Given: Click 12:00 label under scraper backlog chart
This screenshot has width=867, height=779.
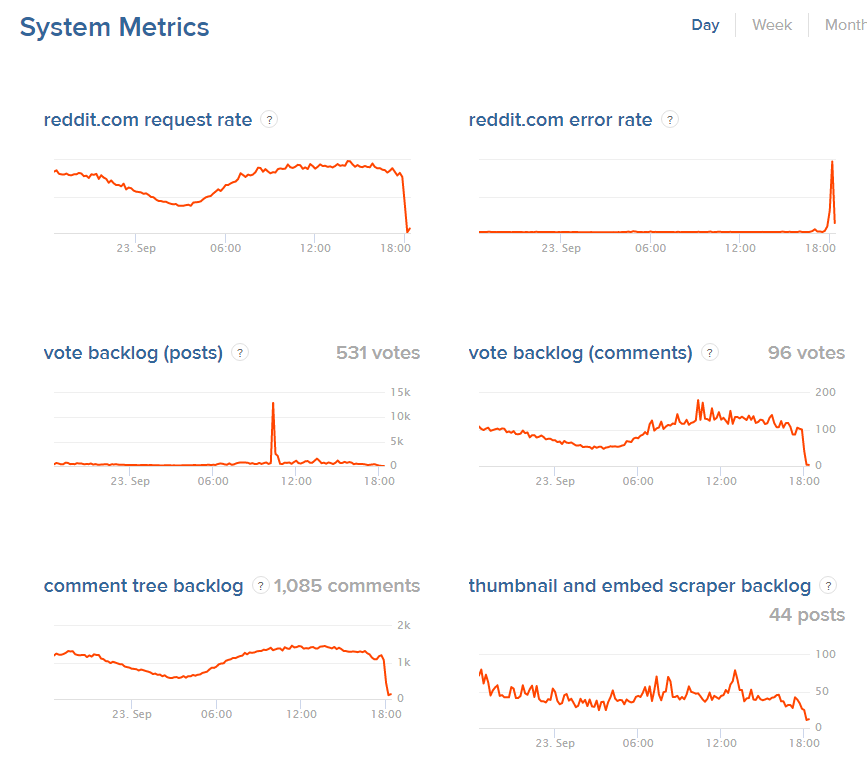Looking at the screenshot, I should [721, 743].
